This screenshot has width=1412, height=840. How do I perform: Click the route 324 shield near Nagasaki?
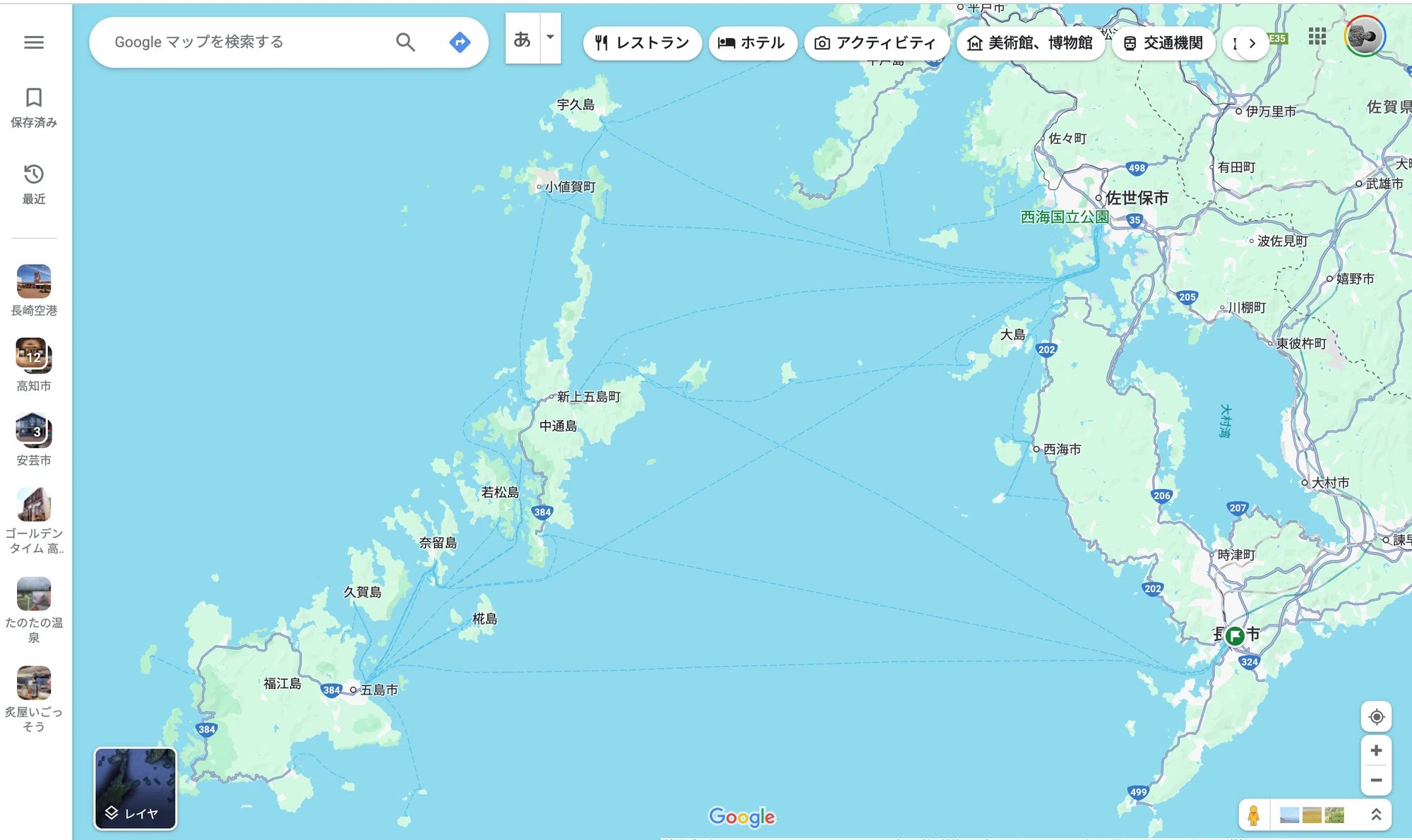pyautogui.click(x=1249, y=662)
